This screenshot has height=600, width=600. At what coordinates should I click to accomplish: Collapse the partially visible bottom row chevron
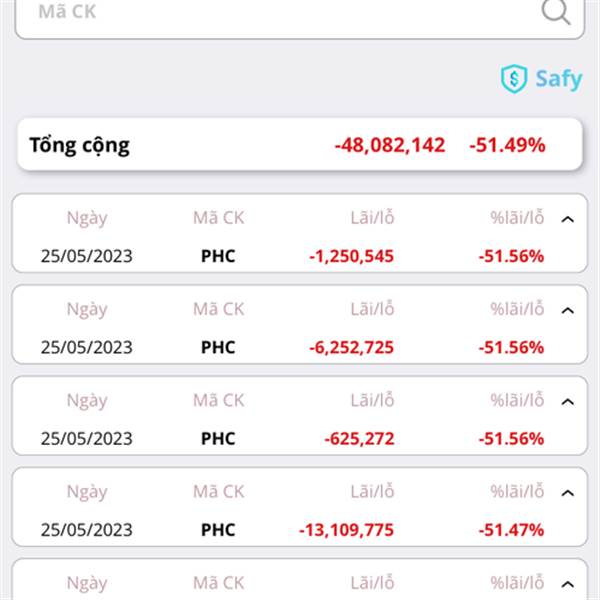[x=568, y=584]
